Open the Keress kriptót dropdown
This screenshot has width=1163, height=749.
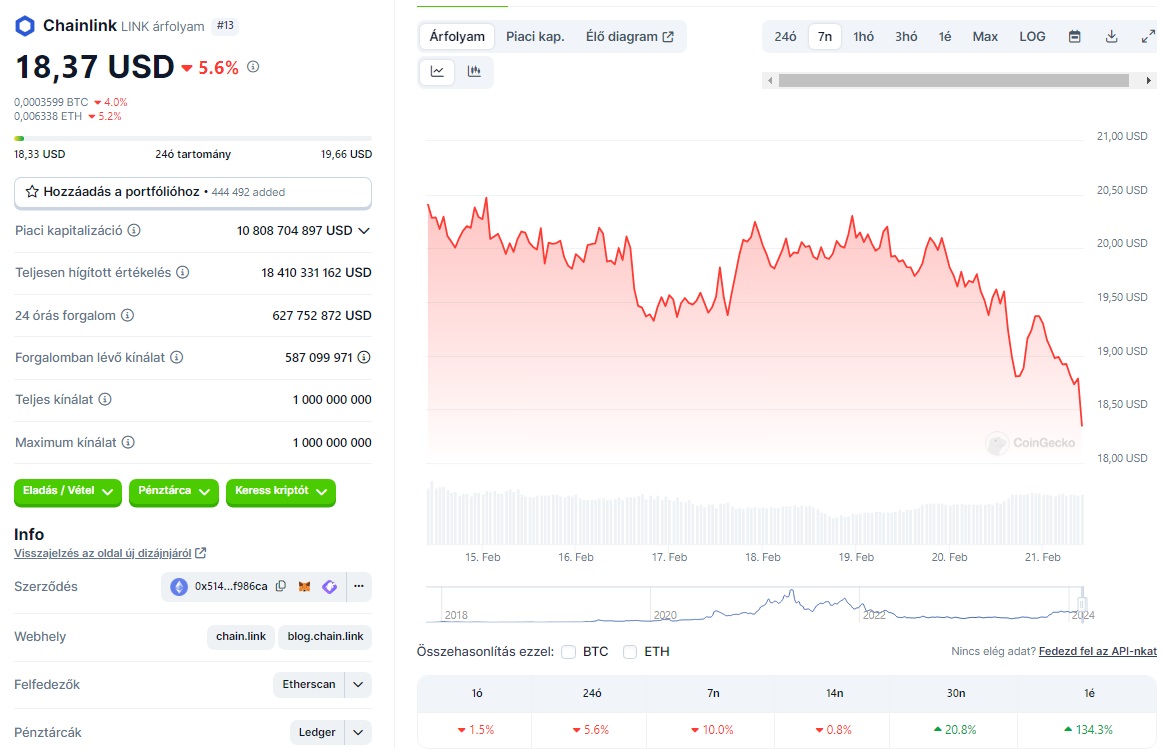[280, 492]
